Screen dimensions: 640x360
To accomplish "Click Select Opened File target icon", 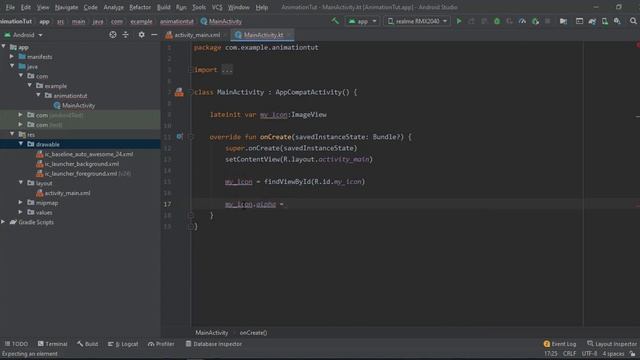I will [x=113, y=35].
